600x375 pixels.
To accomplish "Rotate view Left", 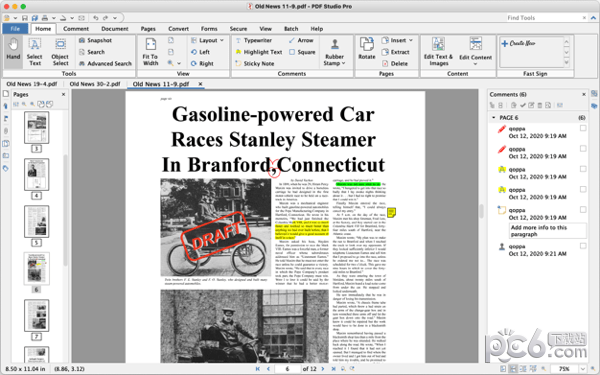I will tap(200, 52).
